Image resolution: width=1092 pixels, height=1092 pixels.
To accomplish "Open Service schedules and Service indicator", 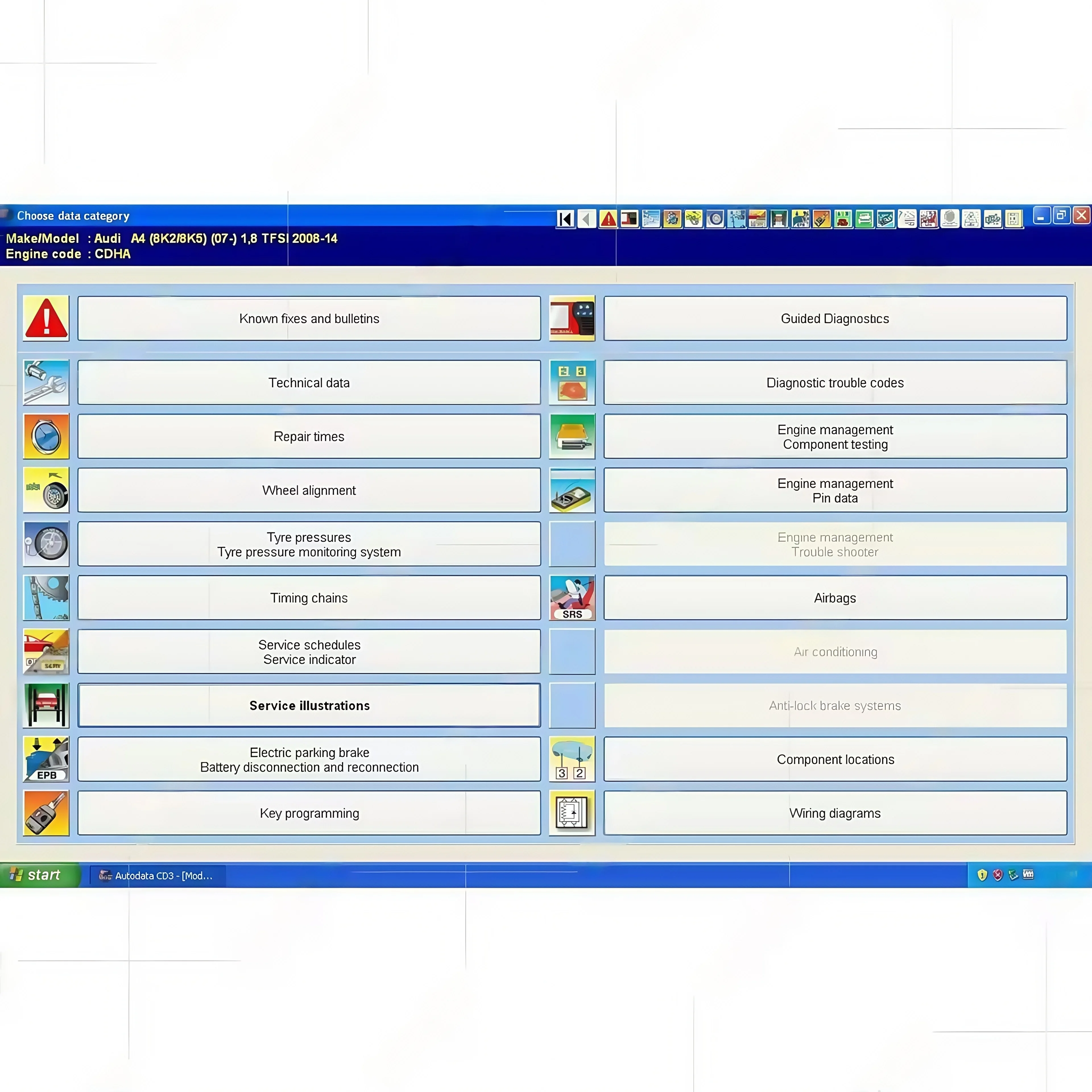I will tap(309, 652).
